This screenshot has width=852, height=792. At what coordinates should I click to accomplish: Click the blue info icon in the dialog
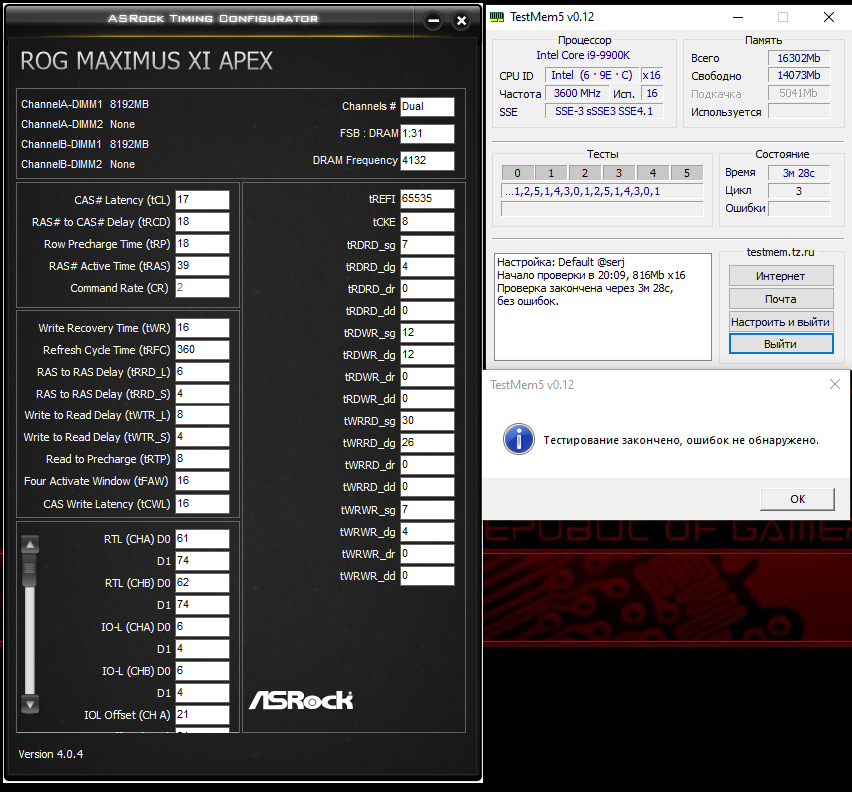tap(518, 439)
